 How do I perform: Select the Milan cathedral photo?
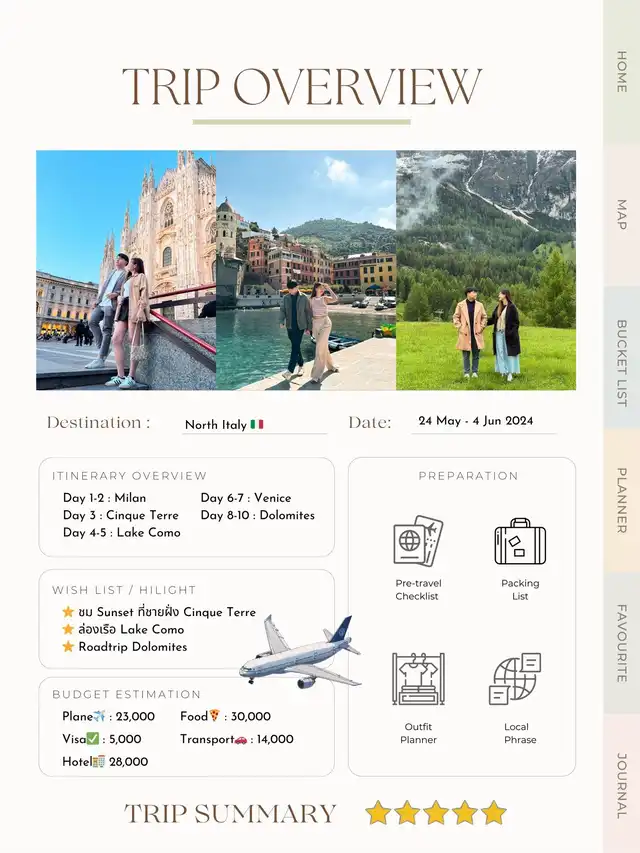coord(126,270)
